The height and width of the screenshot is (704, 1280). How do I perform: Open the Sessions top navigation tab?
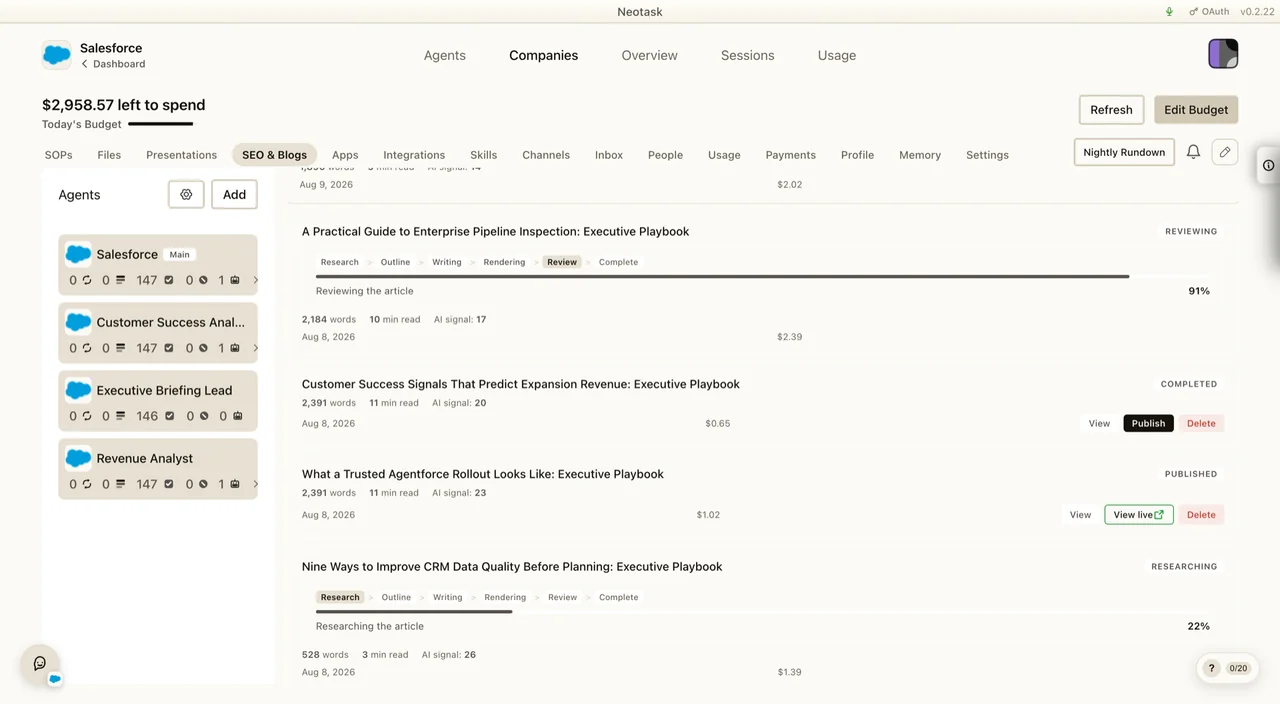click(748, 56)
